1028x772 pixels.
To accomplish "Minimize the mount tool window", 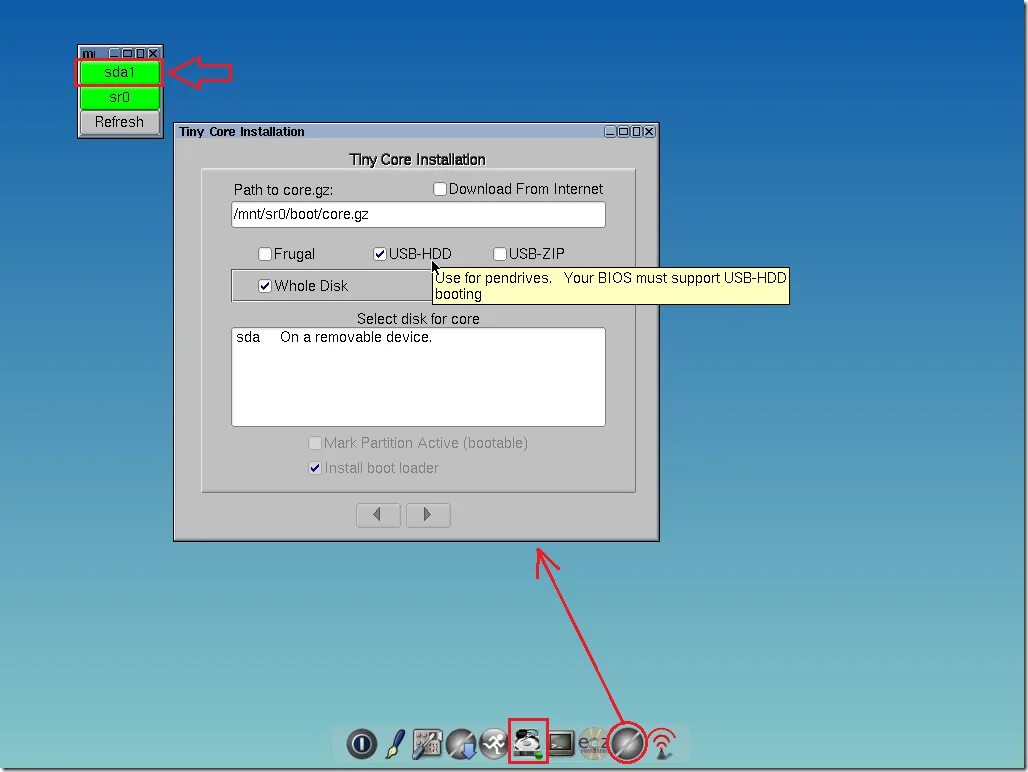I will 114,53.
